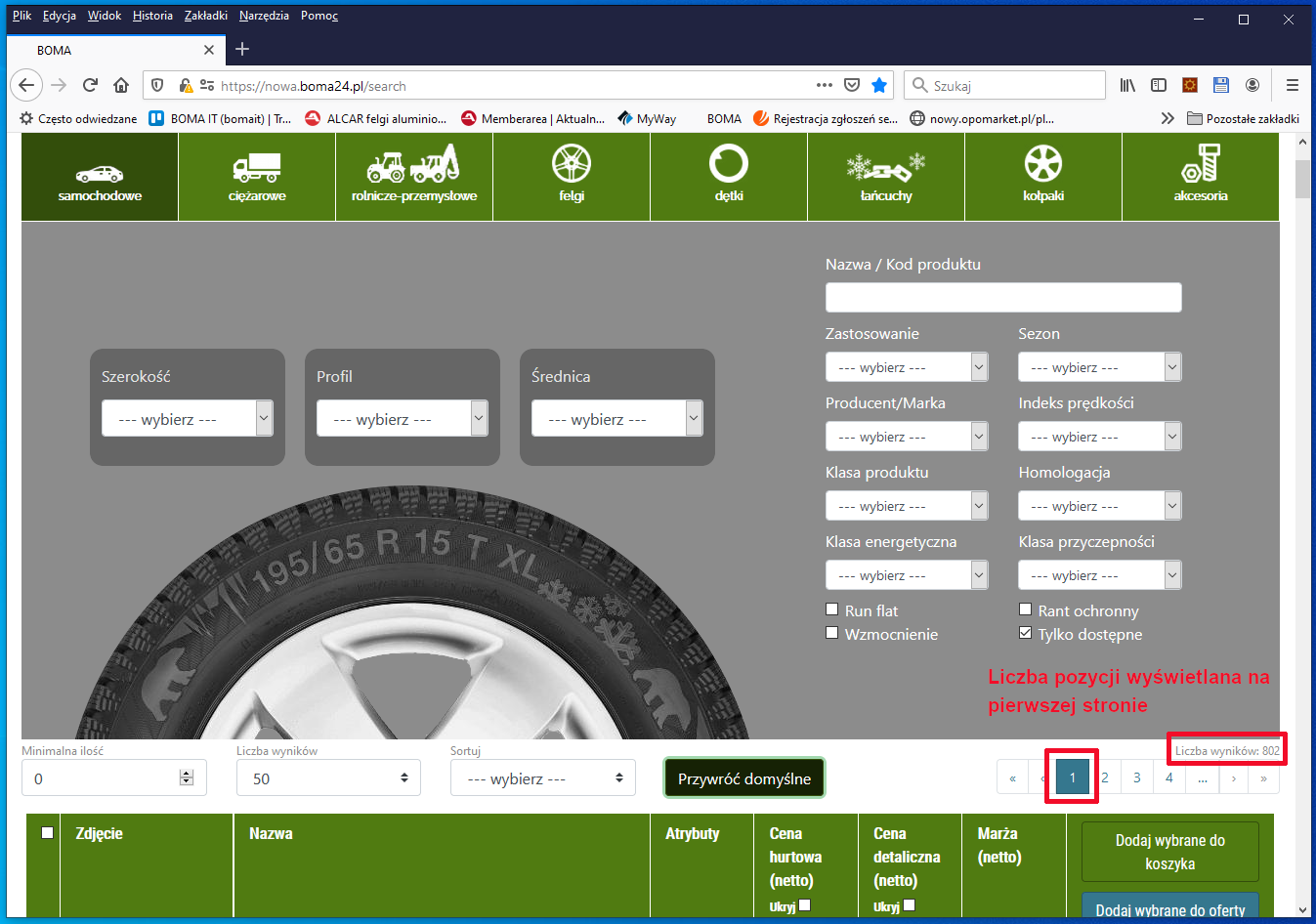Select the samochodowe car category icon
Viewport: 1316px width, 924px height.
(100, 176)
